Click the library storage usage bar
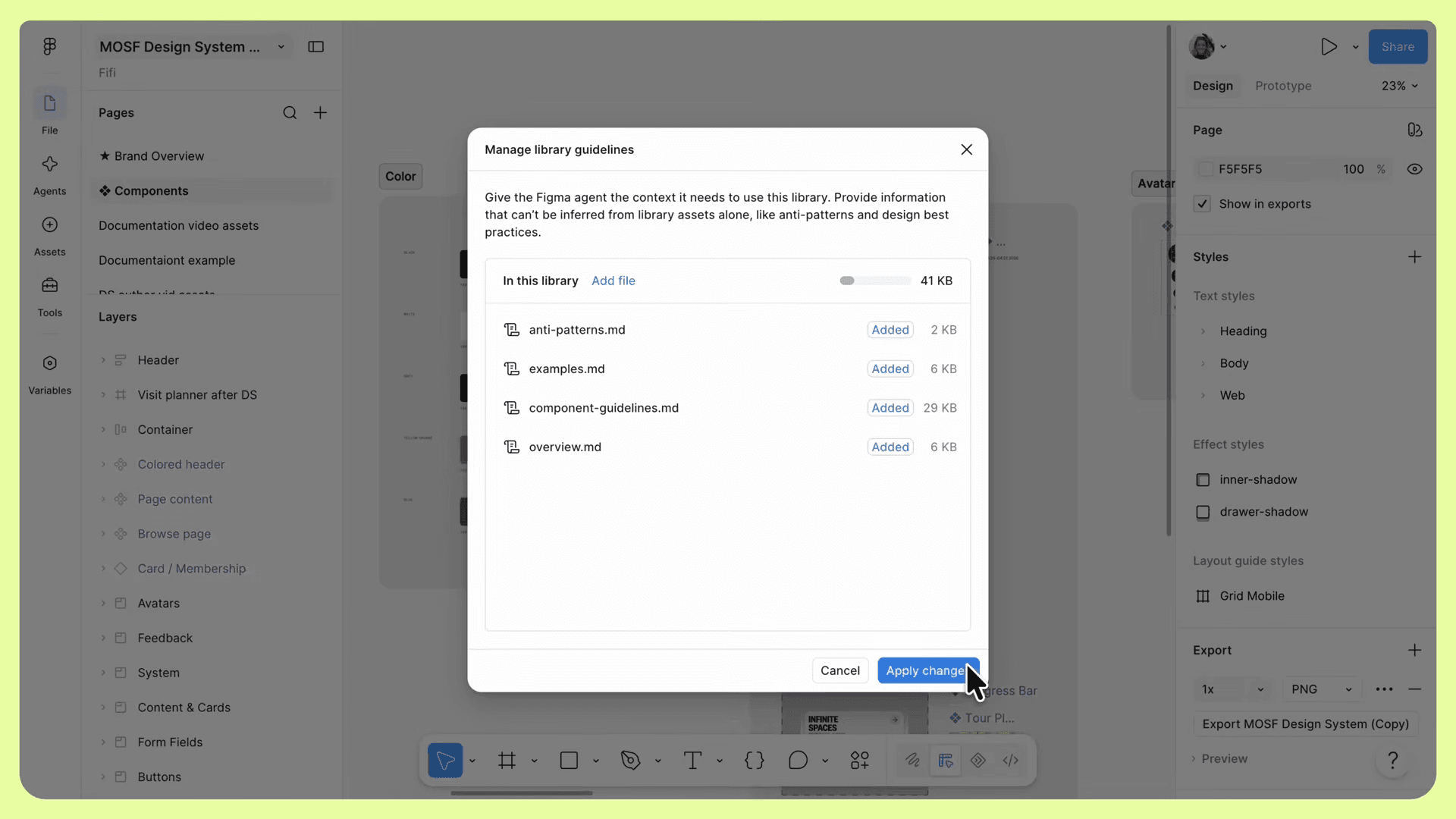 [875, 281]
